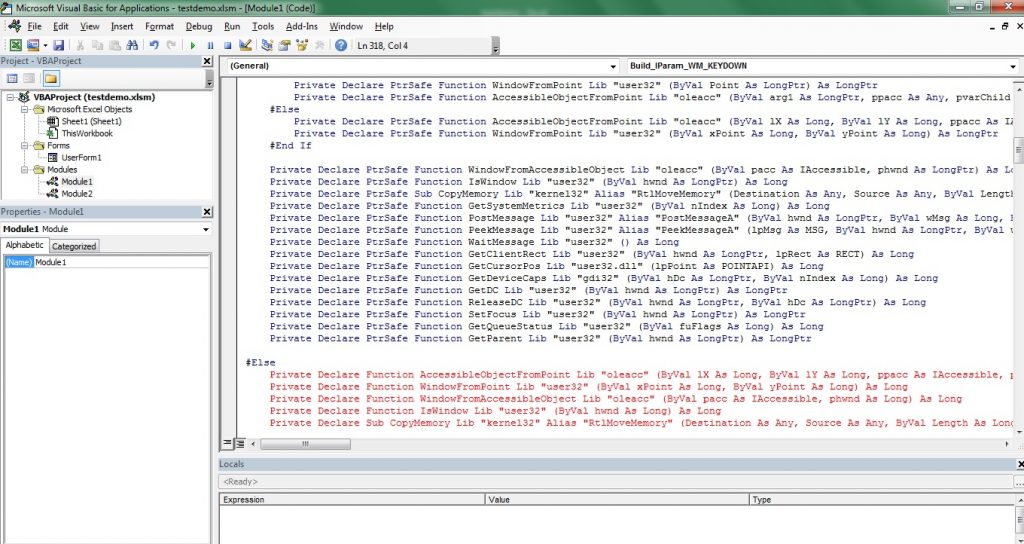Open the Add-Ins menu
The height and width of the screenshot is (544, 1024).
tap(302, 26)
